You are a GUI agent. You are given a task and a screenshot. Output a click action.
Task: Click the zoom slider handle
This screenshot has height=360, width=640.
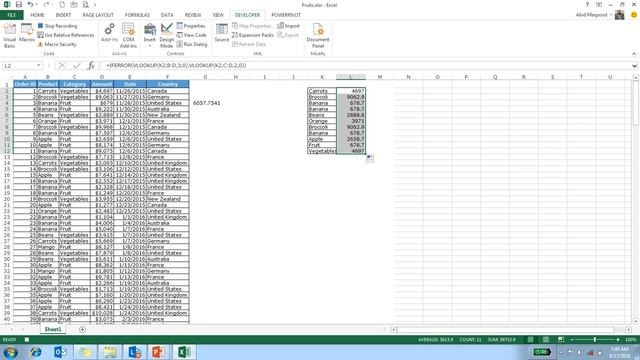595,340
